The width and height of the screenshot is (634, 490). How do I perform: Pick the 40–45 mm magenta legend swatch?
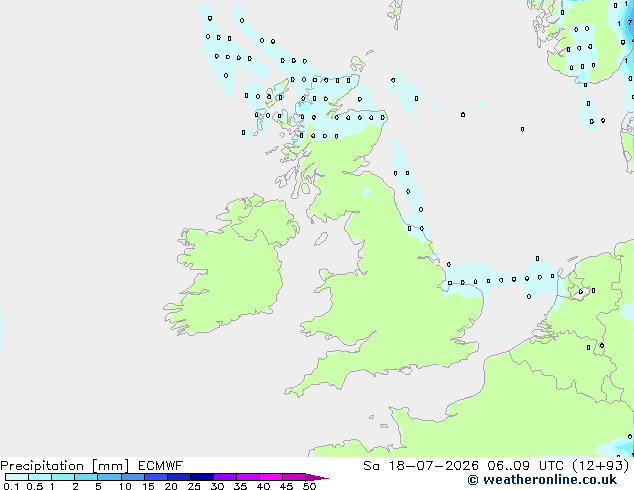click(271, 477)
